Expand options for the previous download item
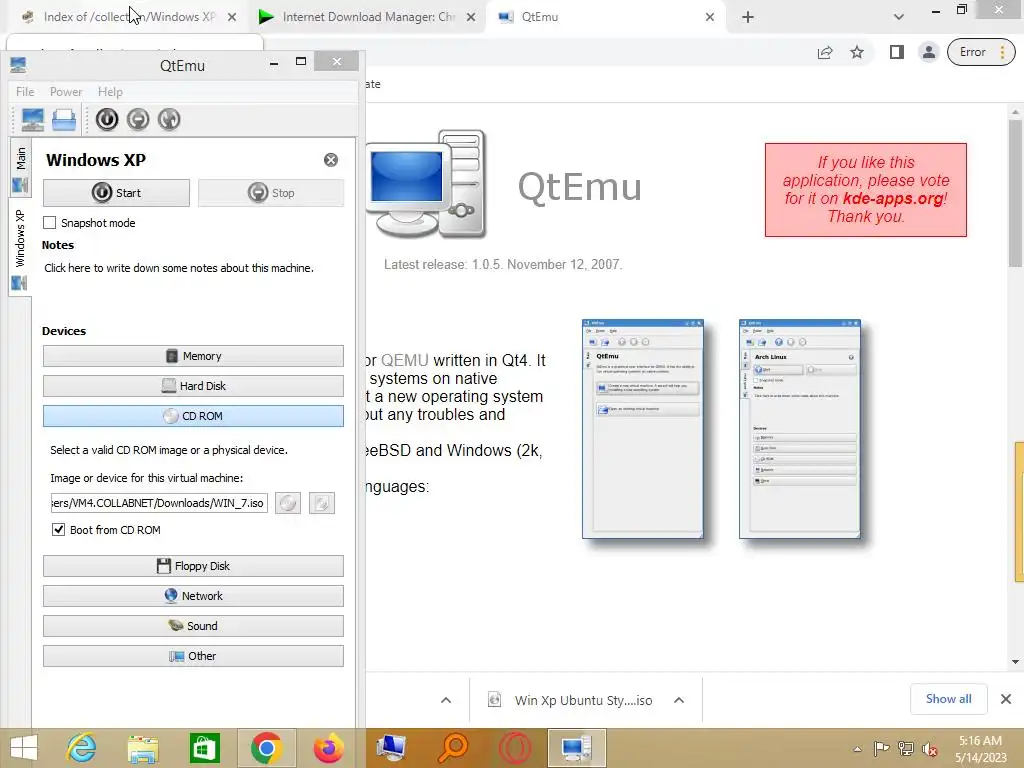 pos(446,701)
